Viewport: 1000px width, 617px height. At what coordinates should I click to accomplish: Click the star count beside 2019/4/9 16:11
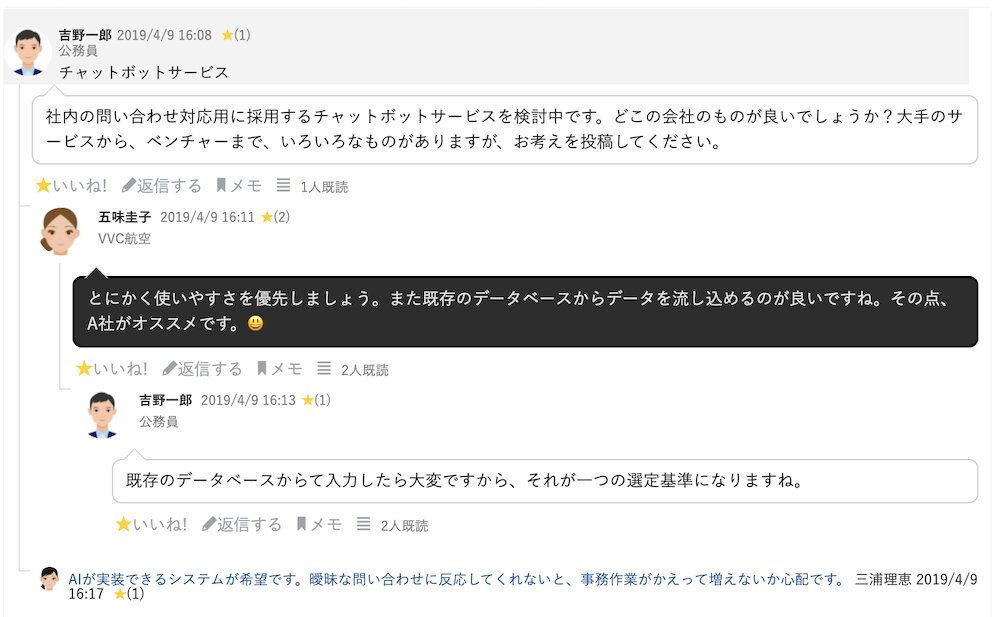(x=276, y=217)
